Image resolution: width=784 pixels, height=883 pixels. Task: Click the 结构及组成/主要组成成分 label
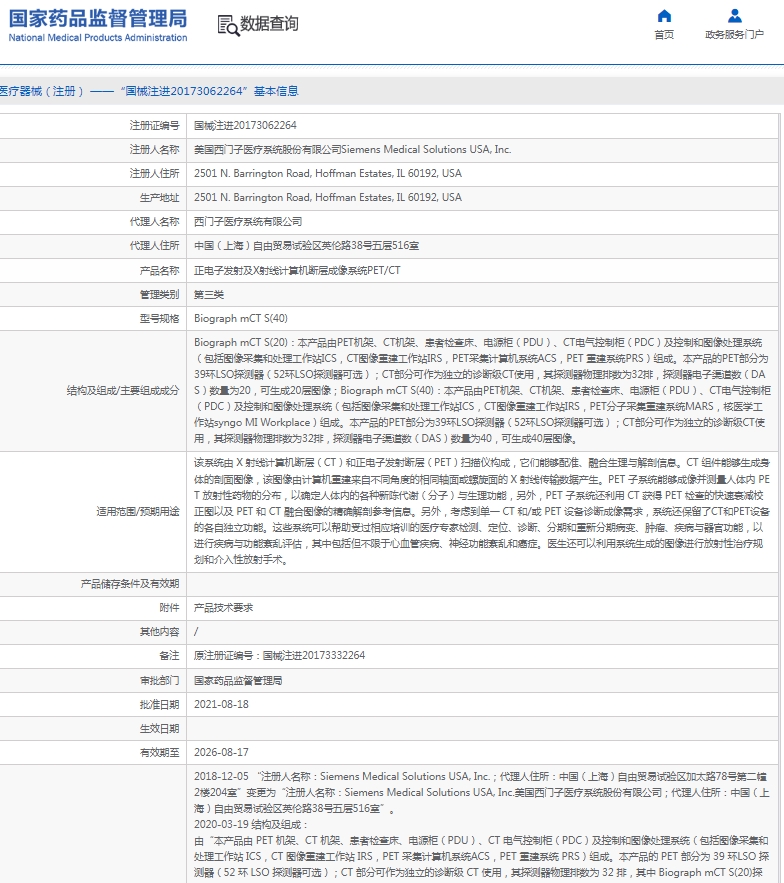123,391
